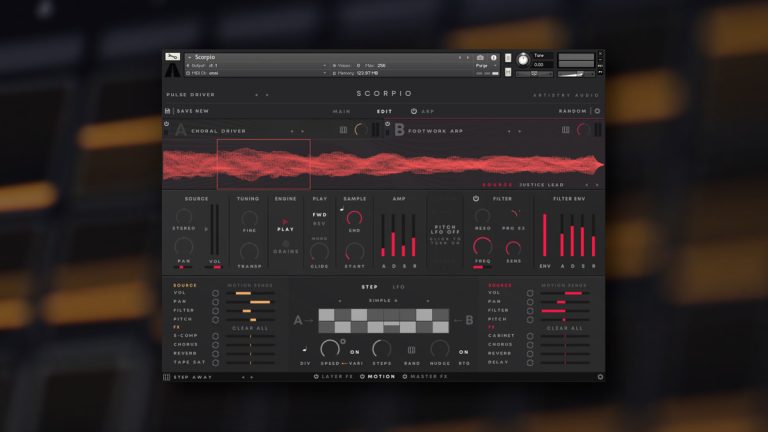Select next PULSE DRIVER preset arrow
Viewport: 768px width, 432px height.
point(267,95)
